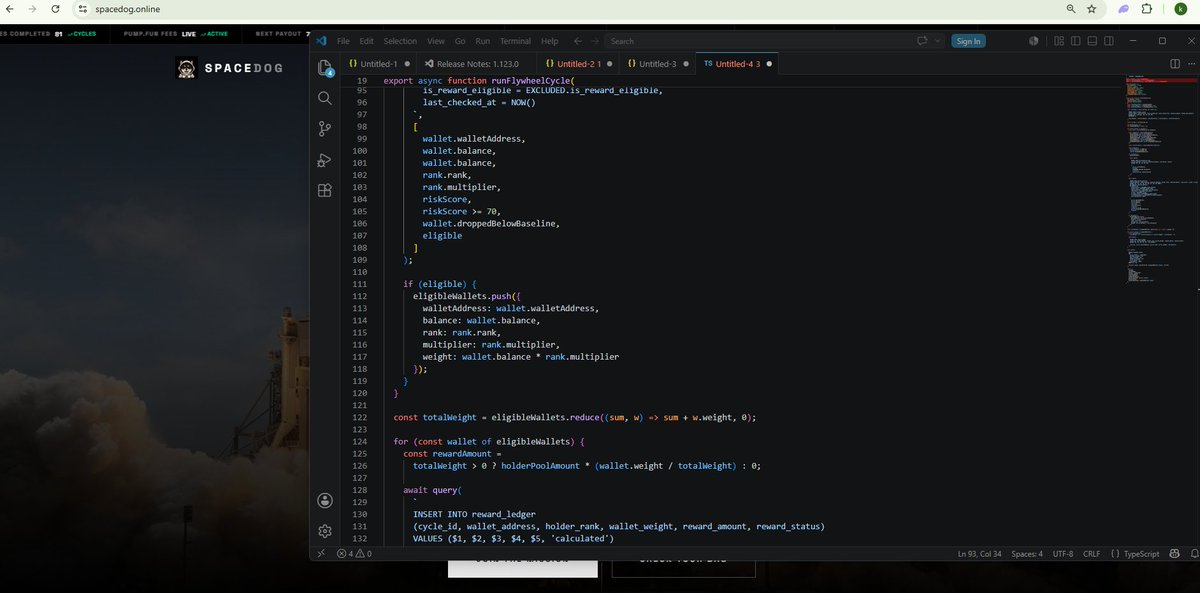Click 'riskScore >= 70' on line 105
Screen dimensions: 1200x593
click(459, 211)
